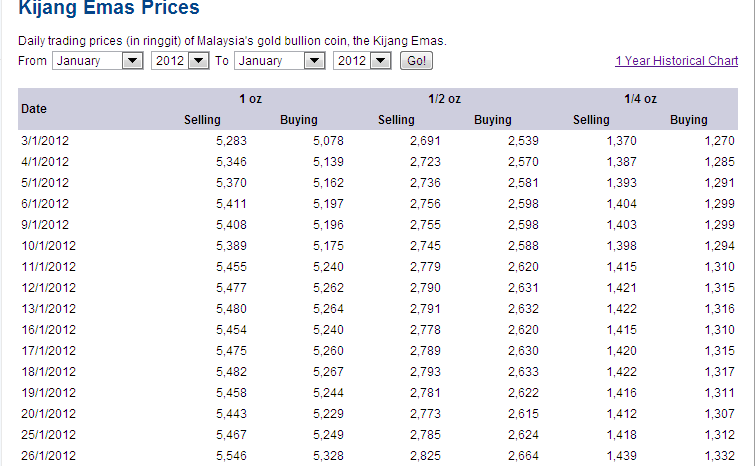
Task: Select the date cell 16/1/2012
Action: (49, 330)
